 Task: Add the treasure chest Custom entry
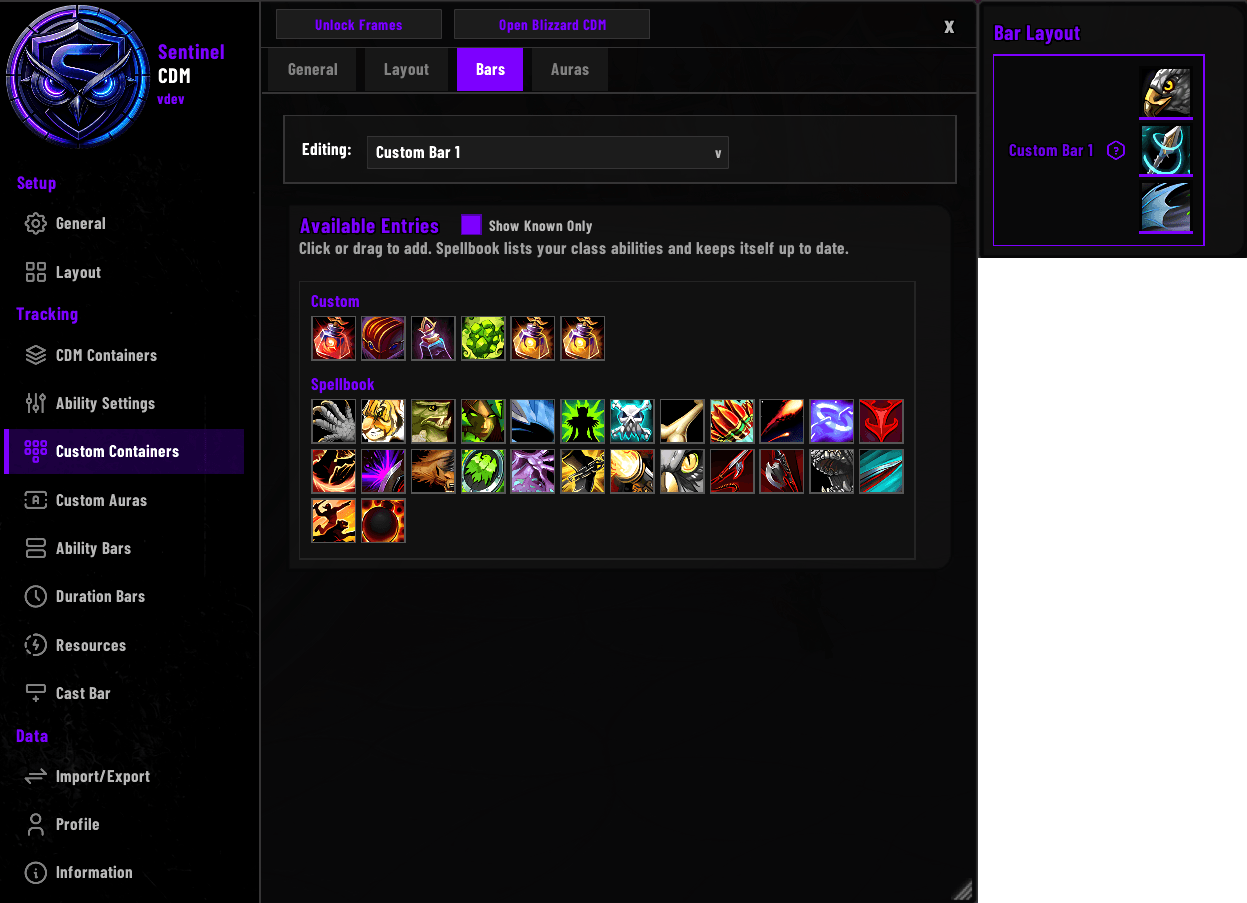pyautogui.click(x=383, y=338)
